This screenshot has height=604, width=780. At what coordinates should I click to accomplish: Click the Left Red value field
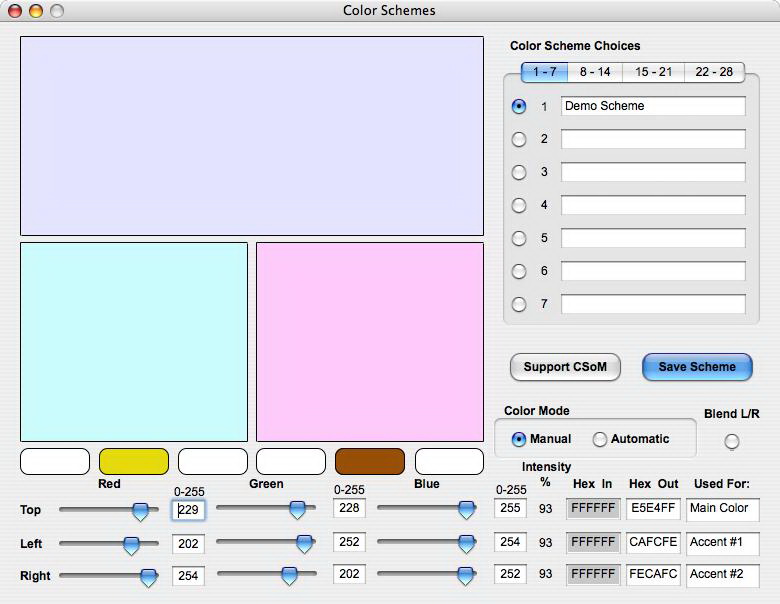[189, 544]
